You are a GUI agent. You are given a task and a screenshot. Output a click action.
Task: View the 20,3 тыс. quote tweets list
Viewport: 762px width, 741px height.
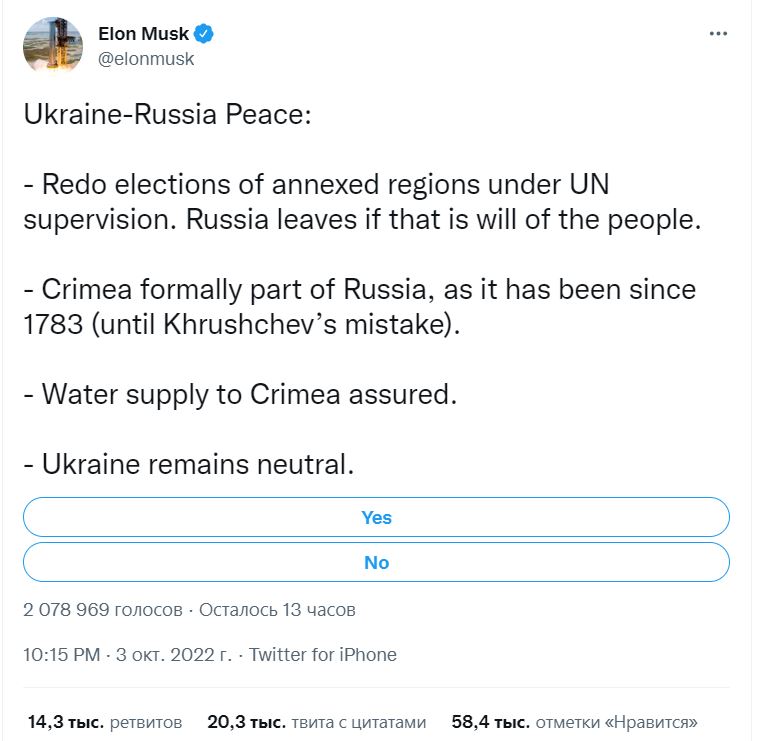coord(316,721)
